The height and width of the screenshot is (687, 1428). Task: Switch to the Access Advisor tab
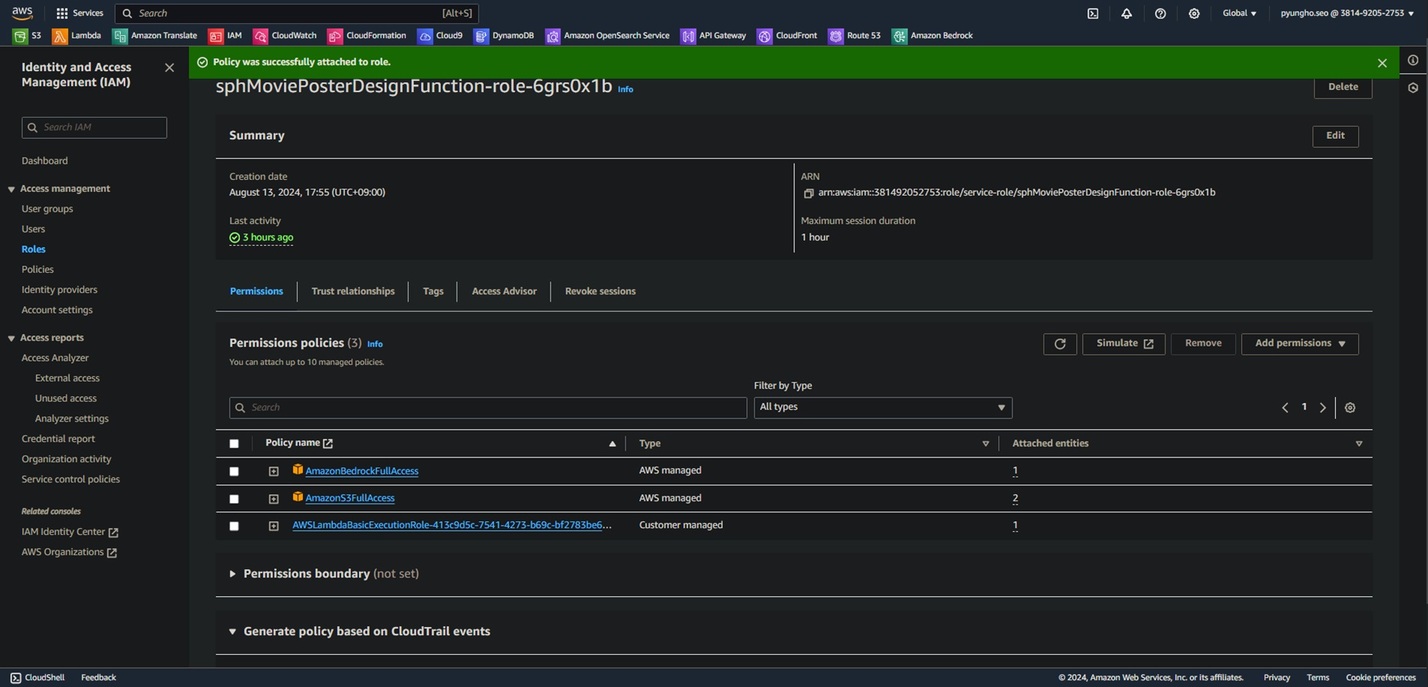[504, 291]
